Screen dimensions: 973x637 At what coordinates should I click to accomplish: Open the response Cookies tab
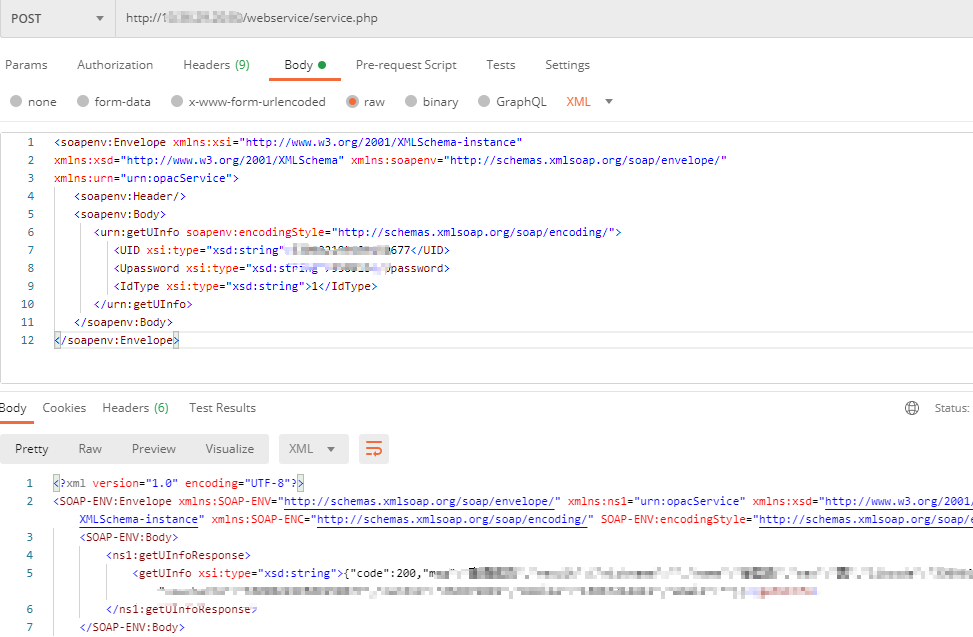click(64, 408)
